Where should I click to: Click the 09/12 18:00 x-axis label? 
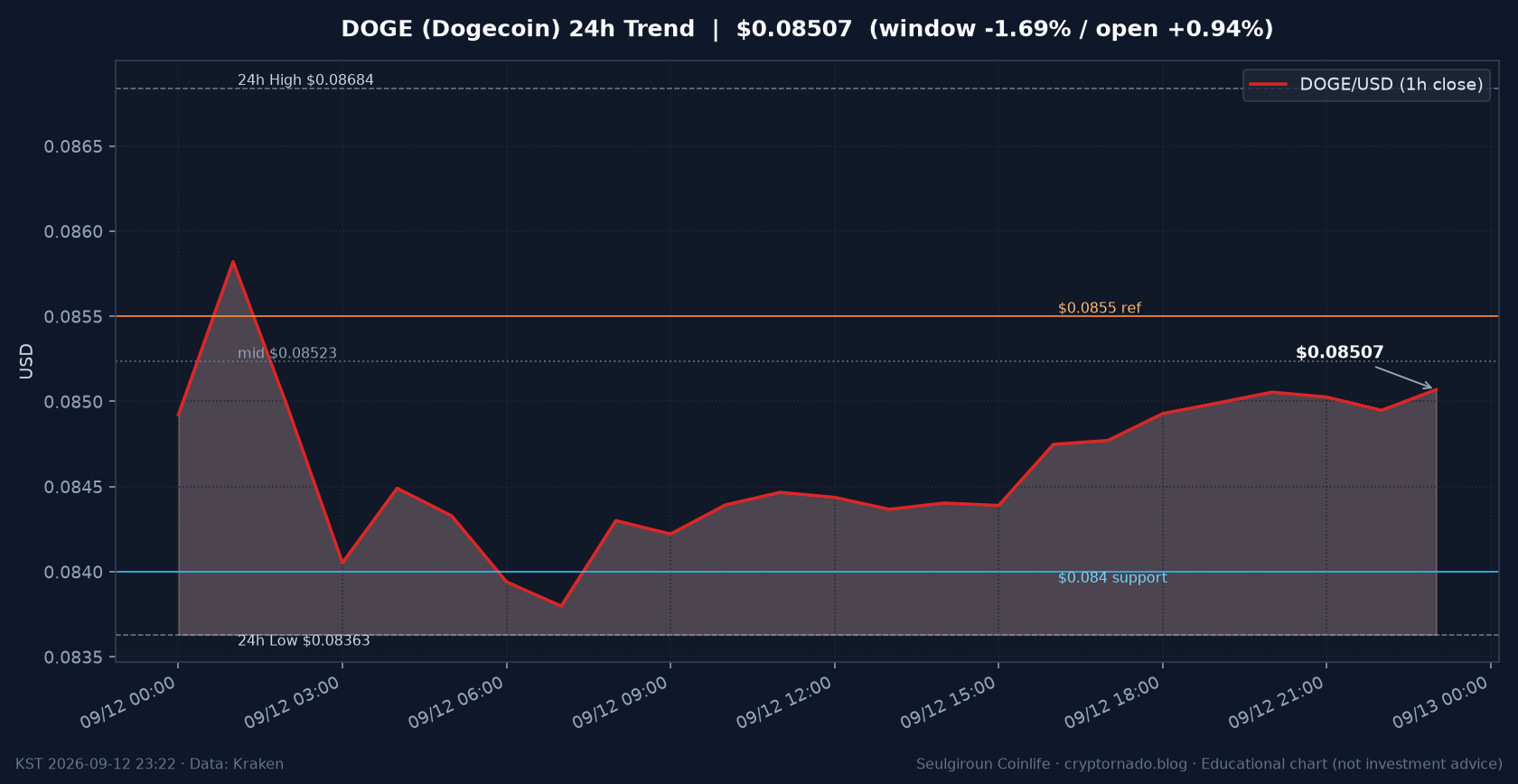(x=1112, y=703)
